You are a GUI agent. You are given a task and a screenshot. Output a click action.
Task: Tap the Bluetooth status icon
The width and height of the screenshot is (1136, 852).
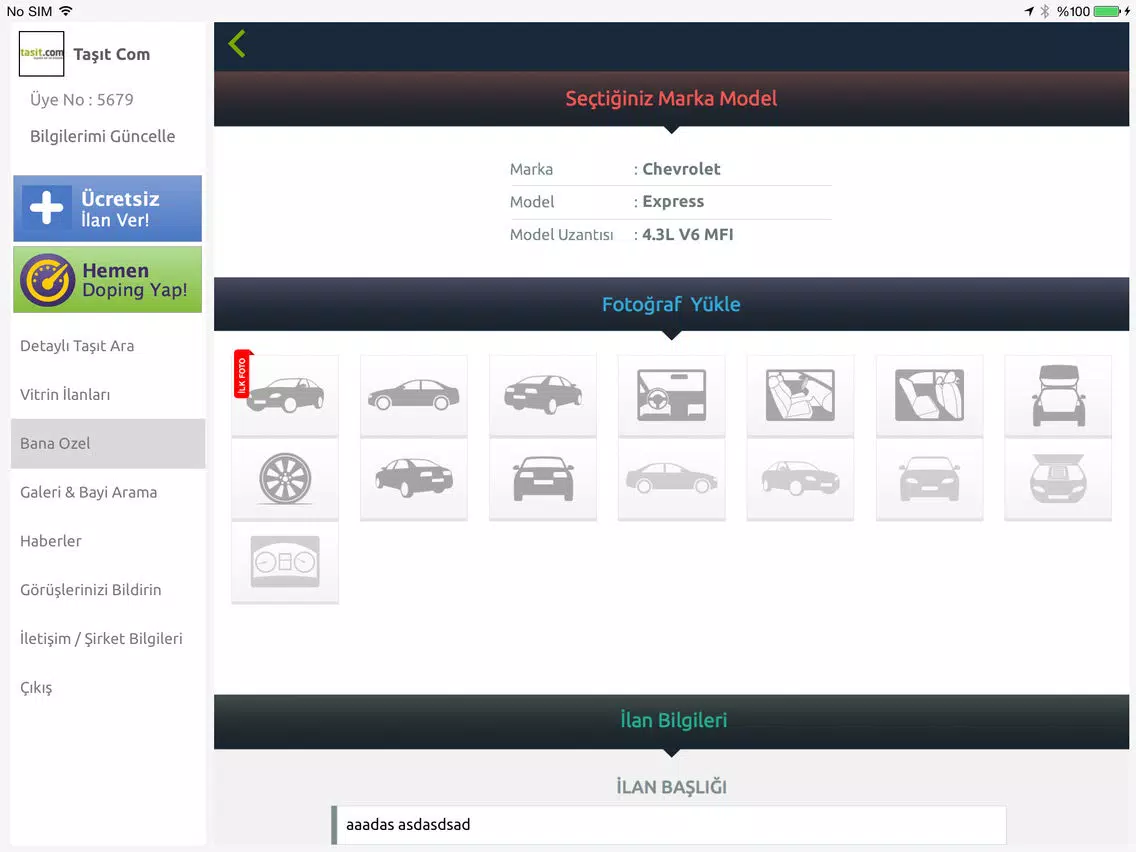[1045, 11]
